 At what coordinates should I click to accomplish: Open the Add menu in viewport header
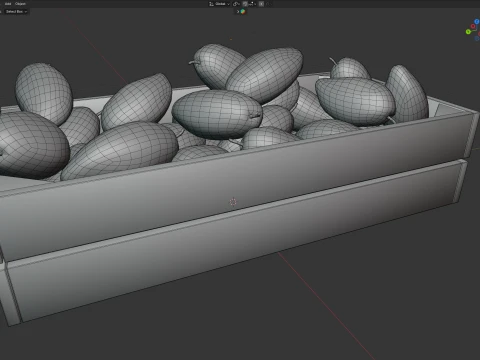click(8, 4)
